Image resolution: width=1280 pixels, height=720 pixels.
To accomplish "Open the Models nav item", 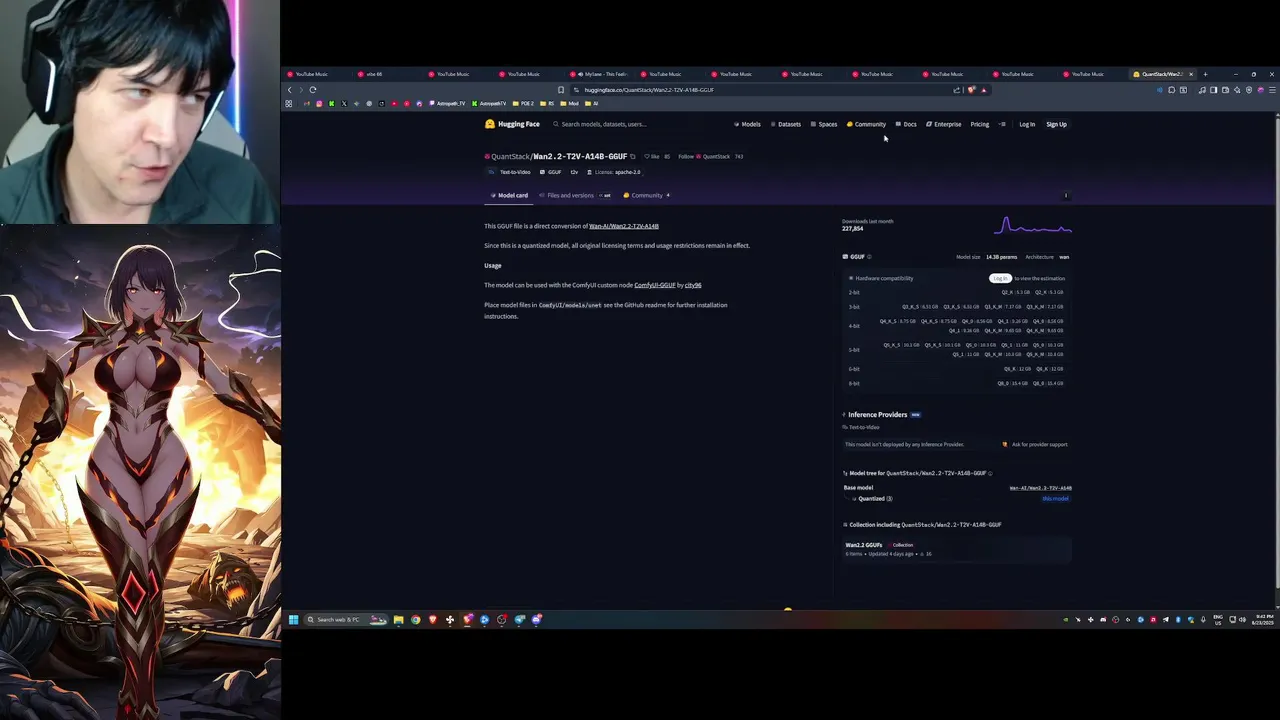I will [x=747, y=124].
